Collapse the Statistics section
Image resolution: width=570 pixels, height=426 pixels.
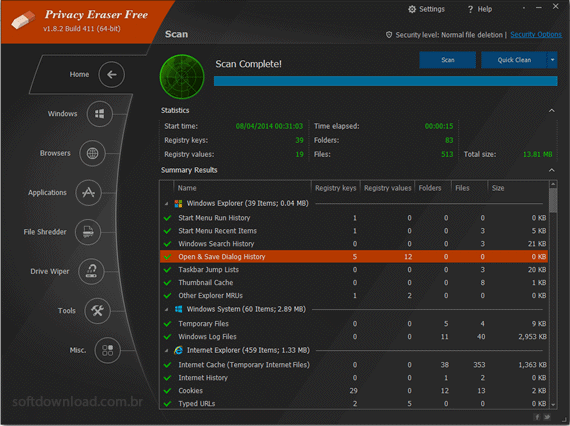[x=551, y=110]
